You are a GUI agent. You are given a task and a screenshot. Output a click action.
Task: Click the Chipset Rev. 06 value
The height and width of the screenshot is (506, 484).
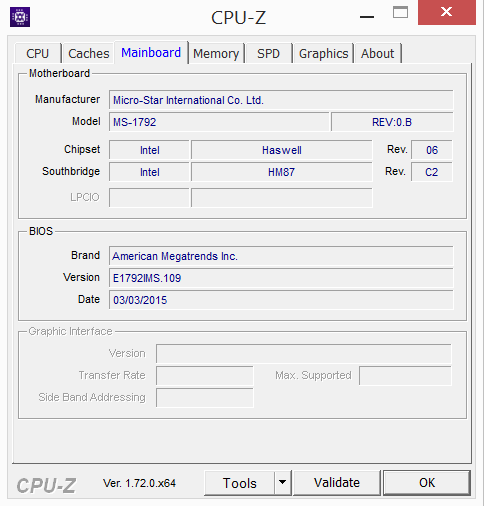[x=432, y=150]
